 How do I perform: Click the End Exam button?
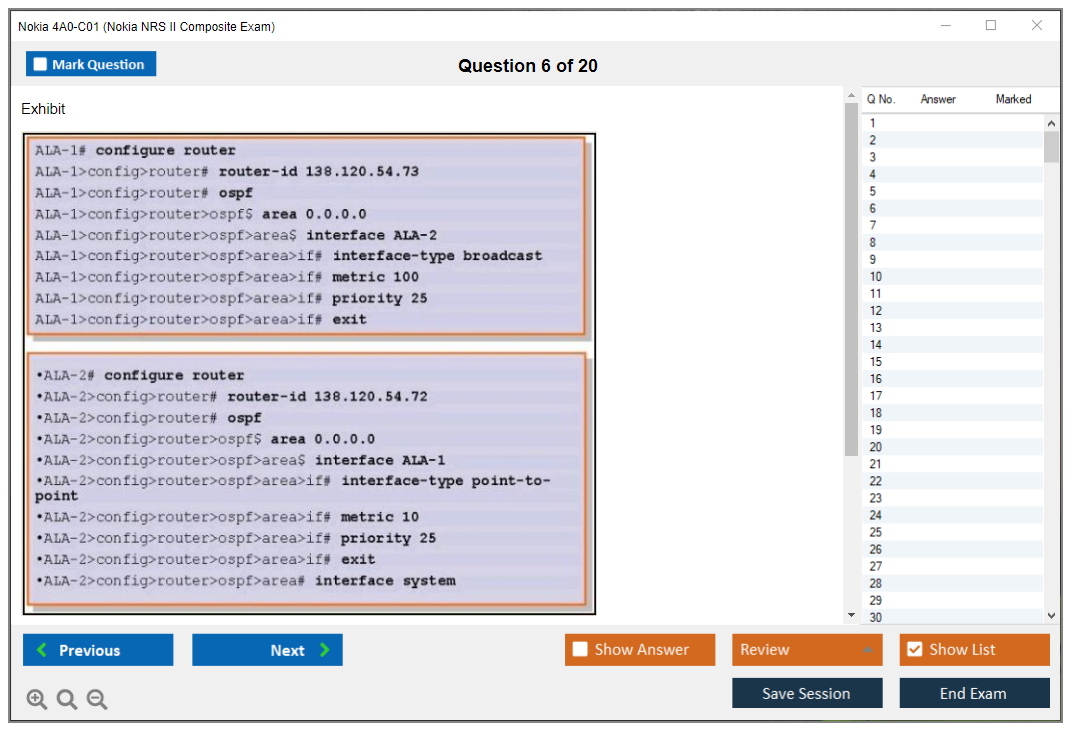point(974,693)
